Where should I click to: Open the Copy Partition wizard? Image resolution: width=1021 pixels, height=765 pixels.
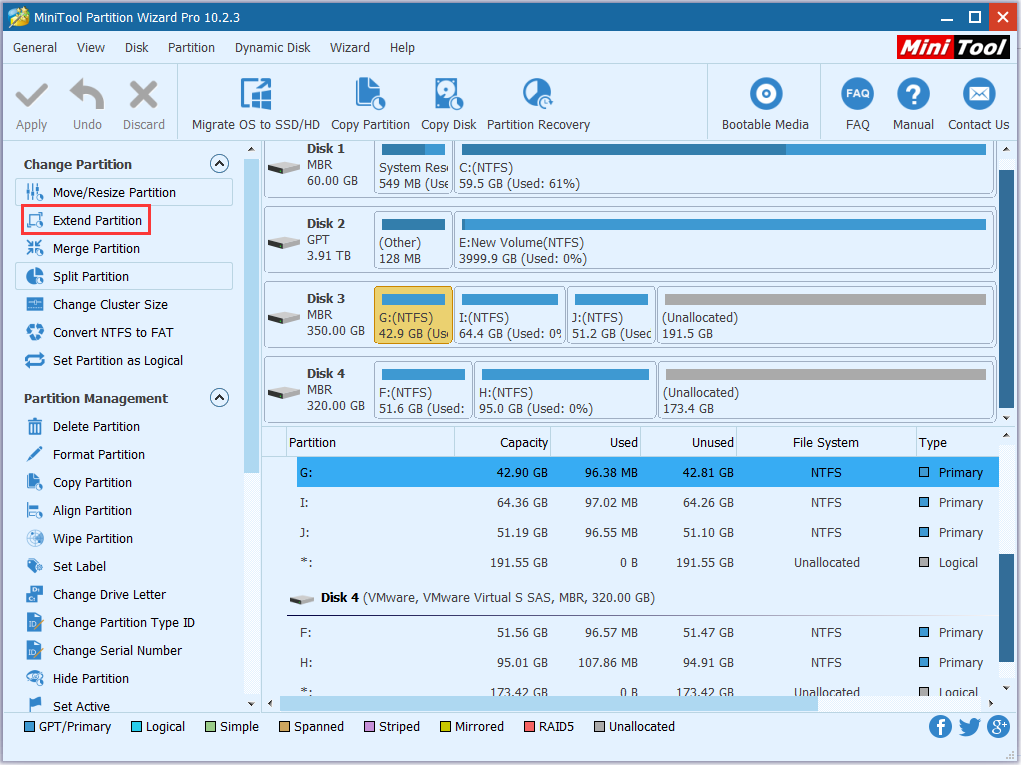point(371,104)
